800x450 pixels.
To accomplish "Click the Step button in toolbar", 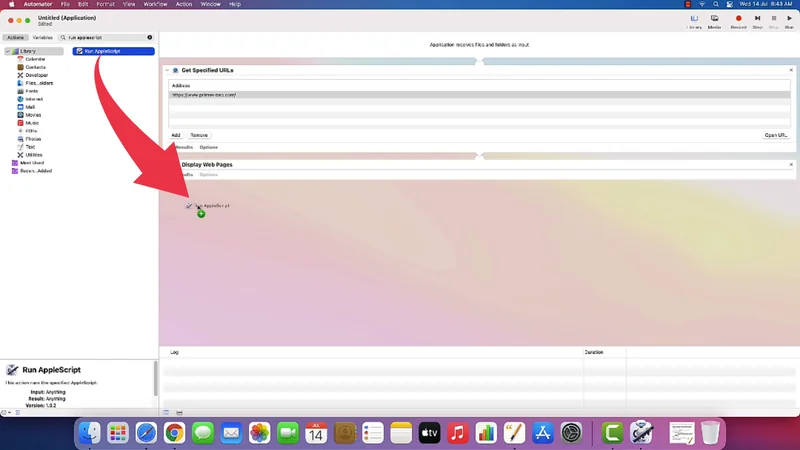I will click(x=757, y=19).
